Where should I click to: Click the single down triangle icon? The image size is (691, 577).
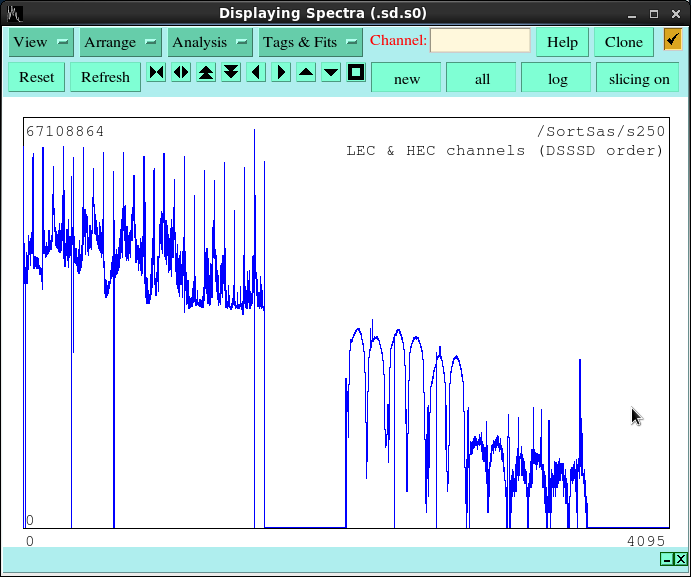(331, 72)
